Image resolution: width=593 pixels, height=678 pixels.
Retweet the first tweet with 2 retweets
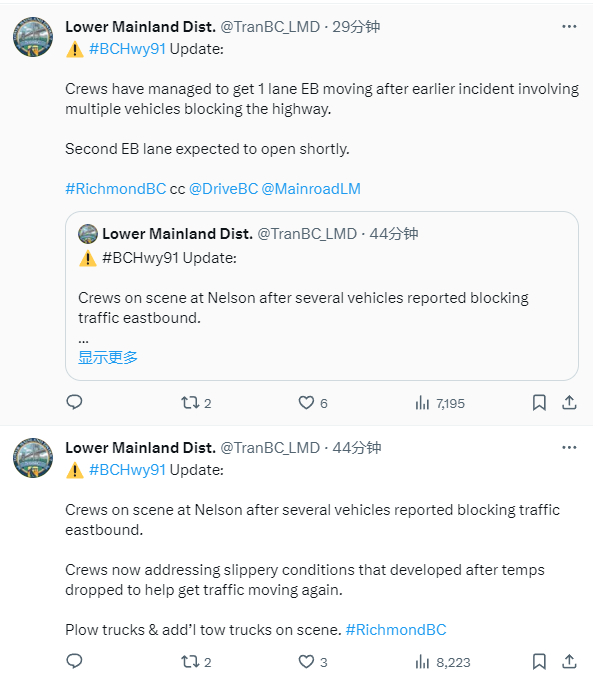pyautogui.click(x=196, y=403)
